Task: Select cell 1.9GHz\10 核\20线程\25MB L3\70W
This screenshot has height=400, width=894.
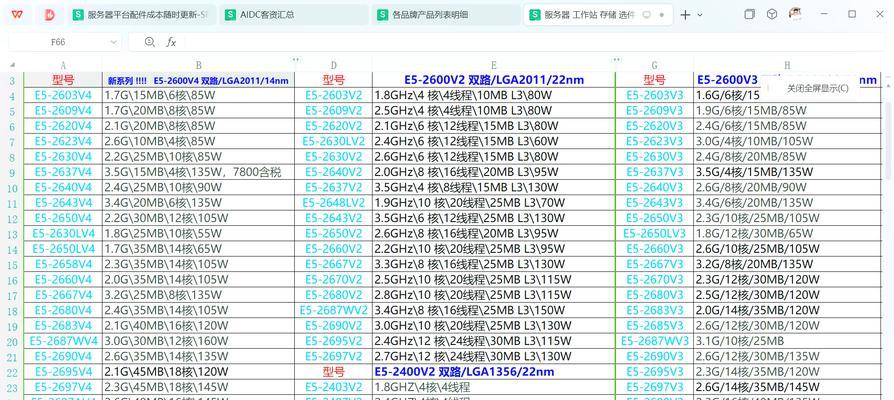Action: (494, 203)
